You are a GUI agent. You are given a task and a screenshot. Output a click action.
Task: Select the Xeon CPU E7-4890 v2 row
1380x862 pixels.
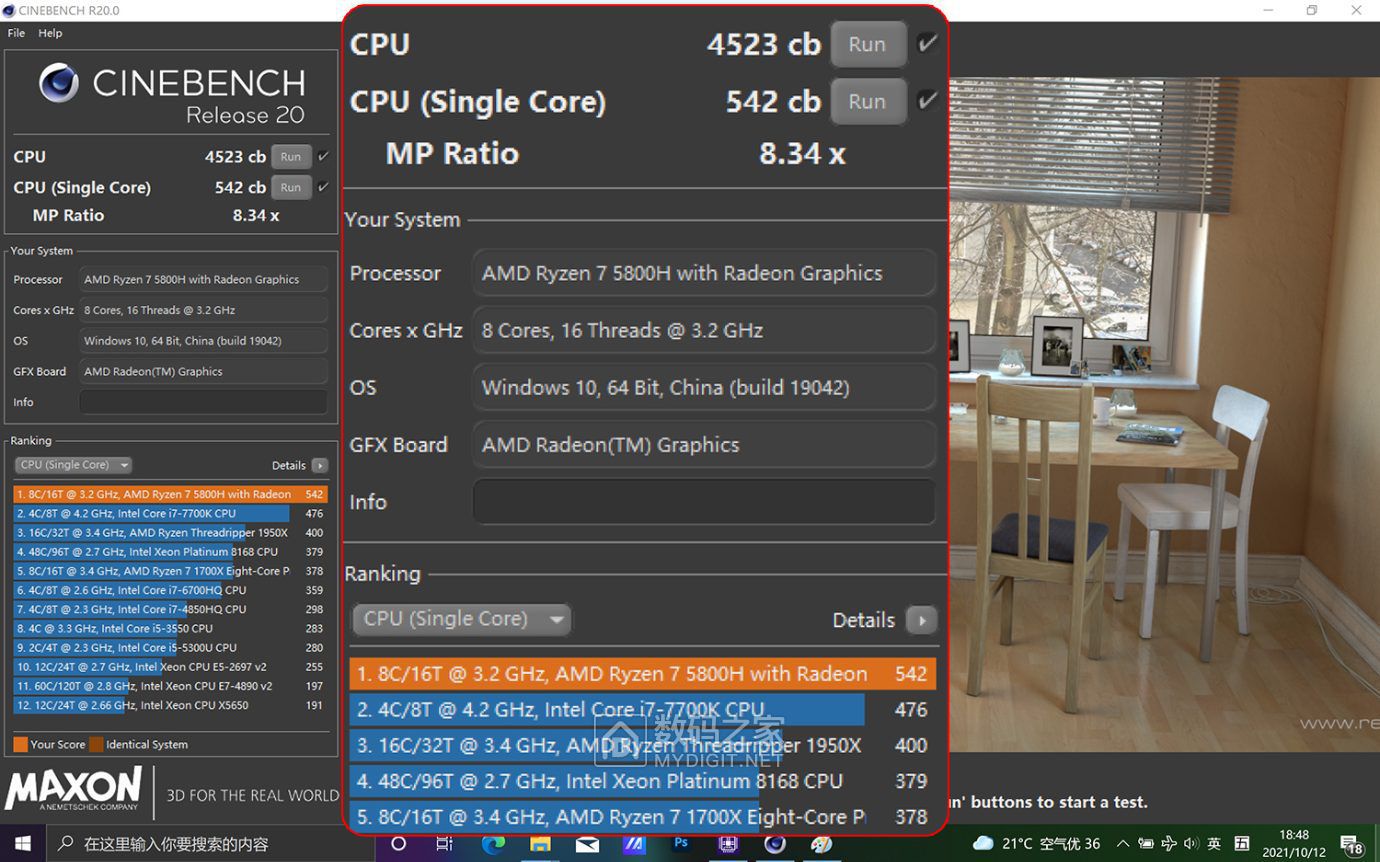point(170,686)
